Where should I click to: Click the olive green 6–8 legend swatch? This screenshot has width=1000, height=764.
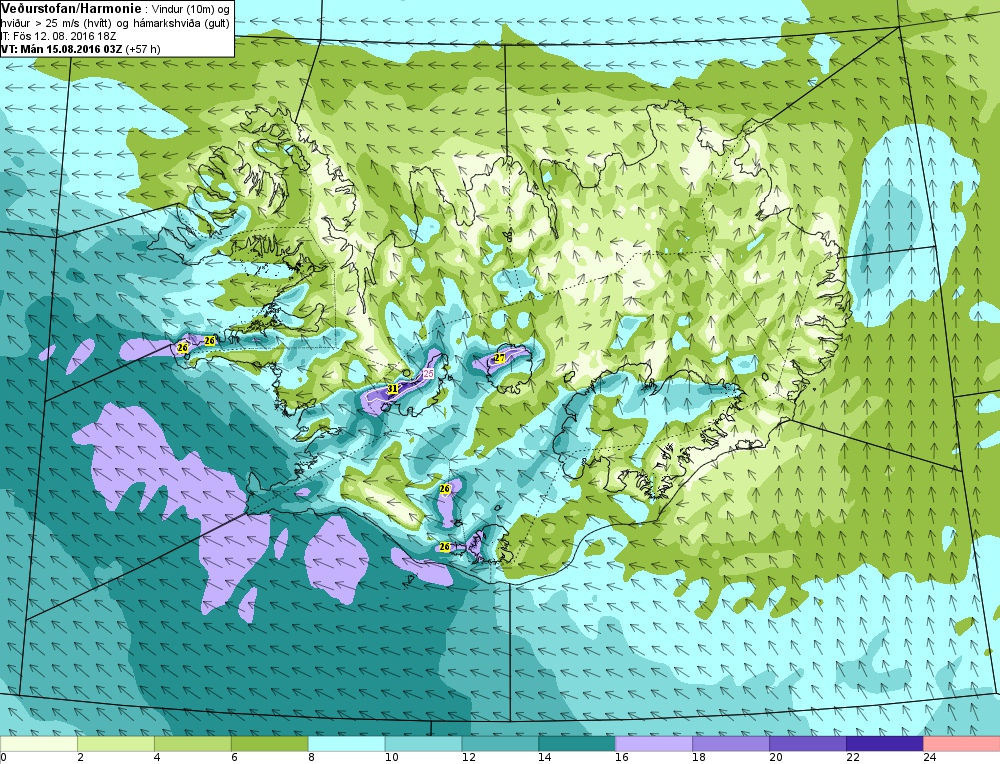tap(269, 744)
